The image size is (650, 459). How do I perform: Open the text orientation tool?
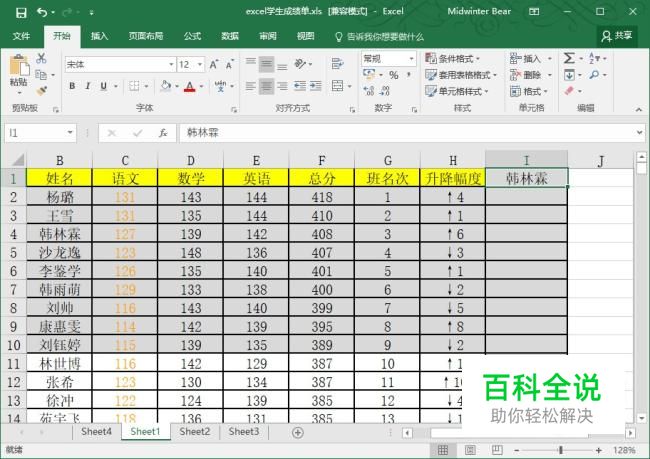[x=302, y=64]
